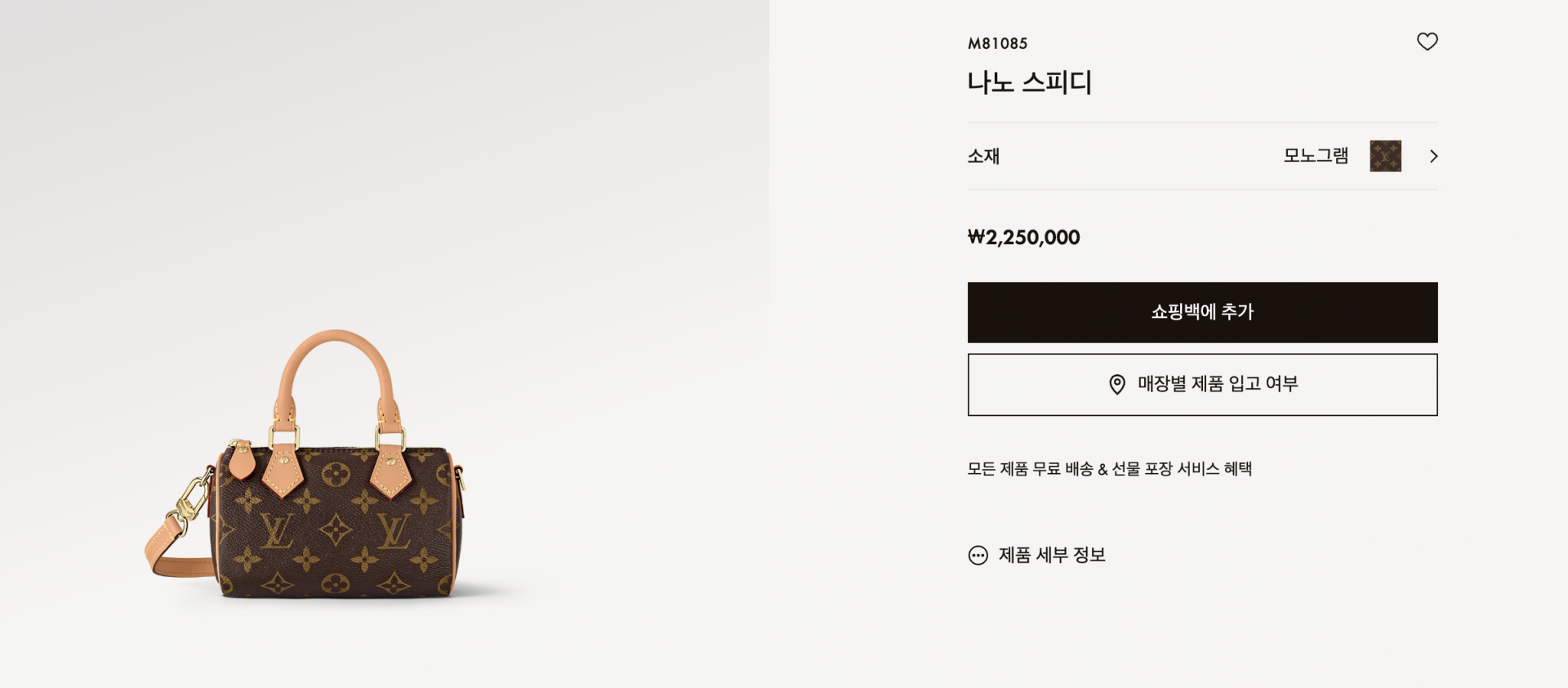Screen dimensions: 1568x688
Task: Select the 모노그램 material label
Action: pyautogui.click(x=1316, y=155)
